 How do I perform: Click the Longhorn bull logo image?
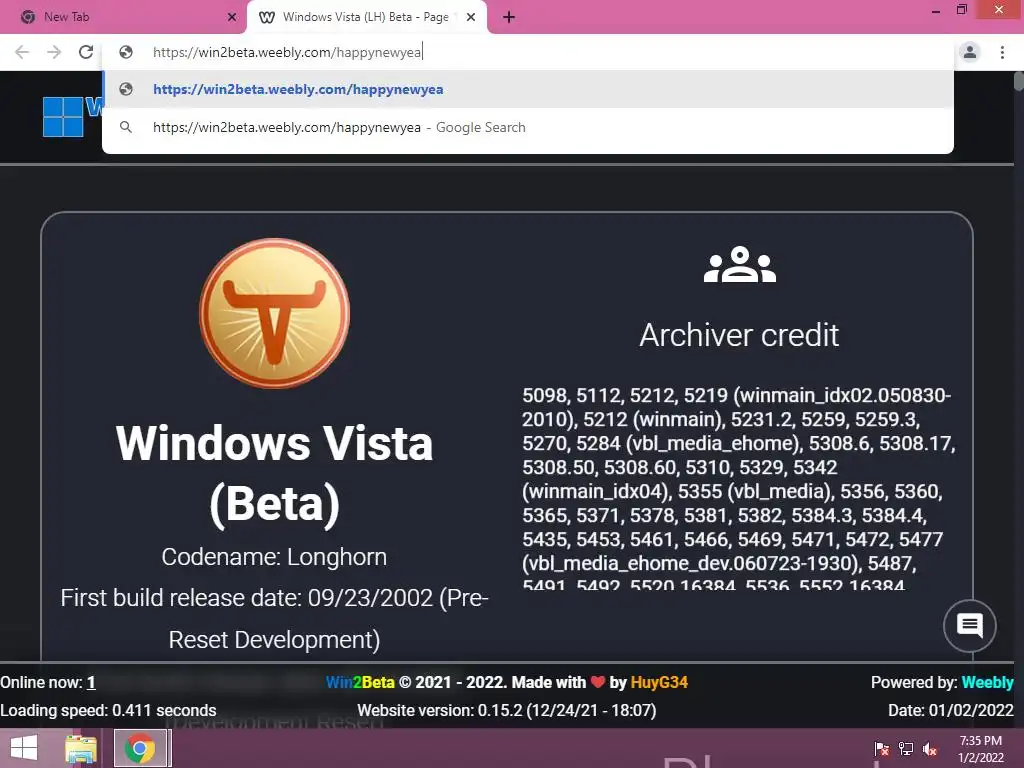click(274, 313)
